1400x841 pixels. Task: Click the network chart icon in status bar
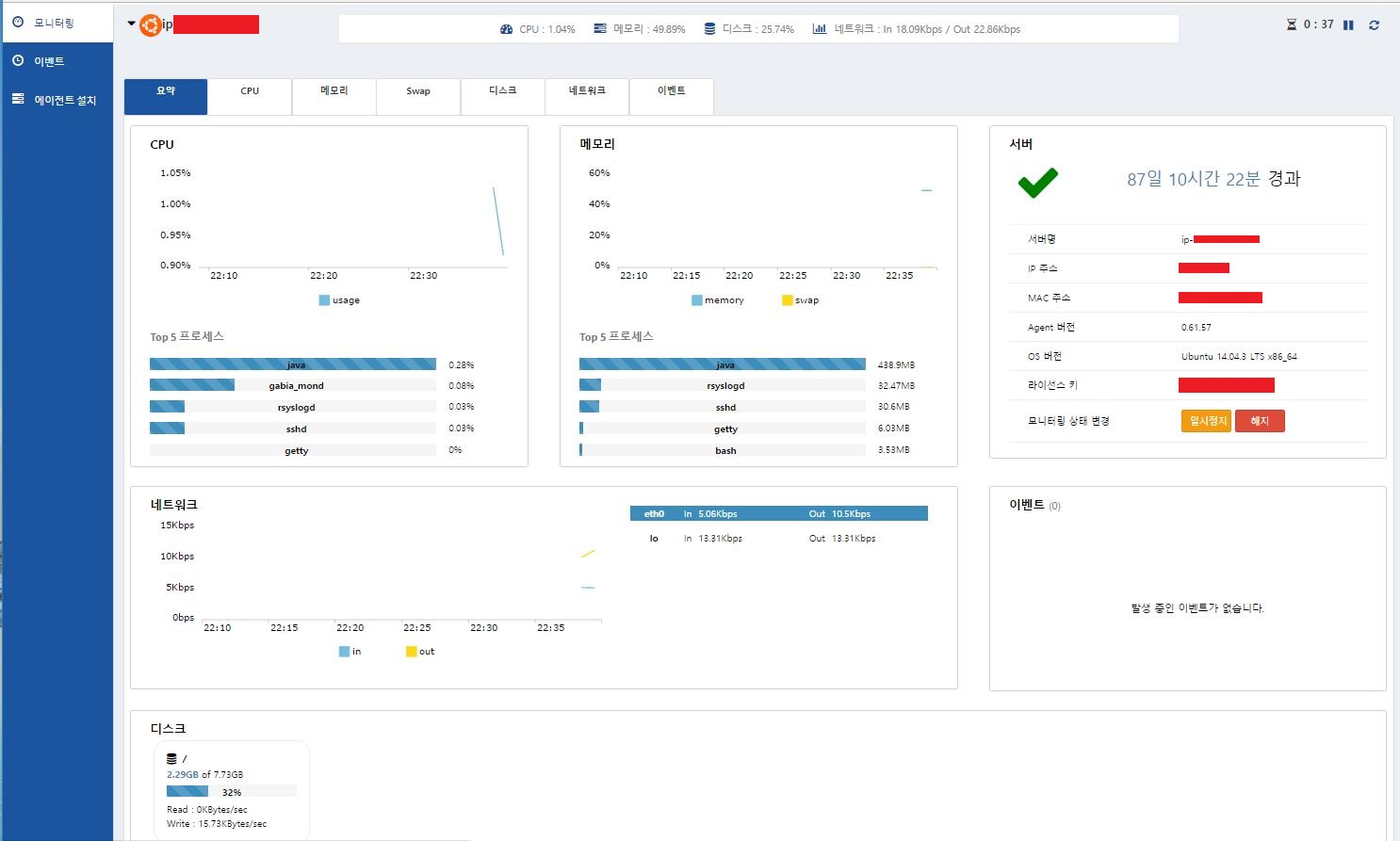(x=820, y=29)
